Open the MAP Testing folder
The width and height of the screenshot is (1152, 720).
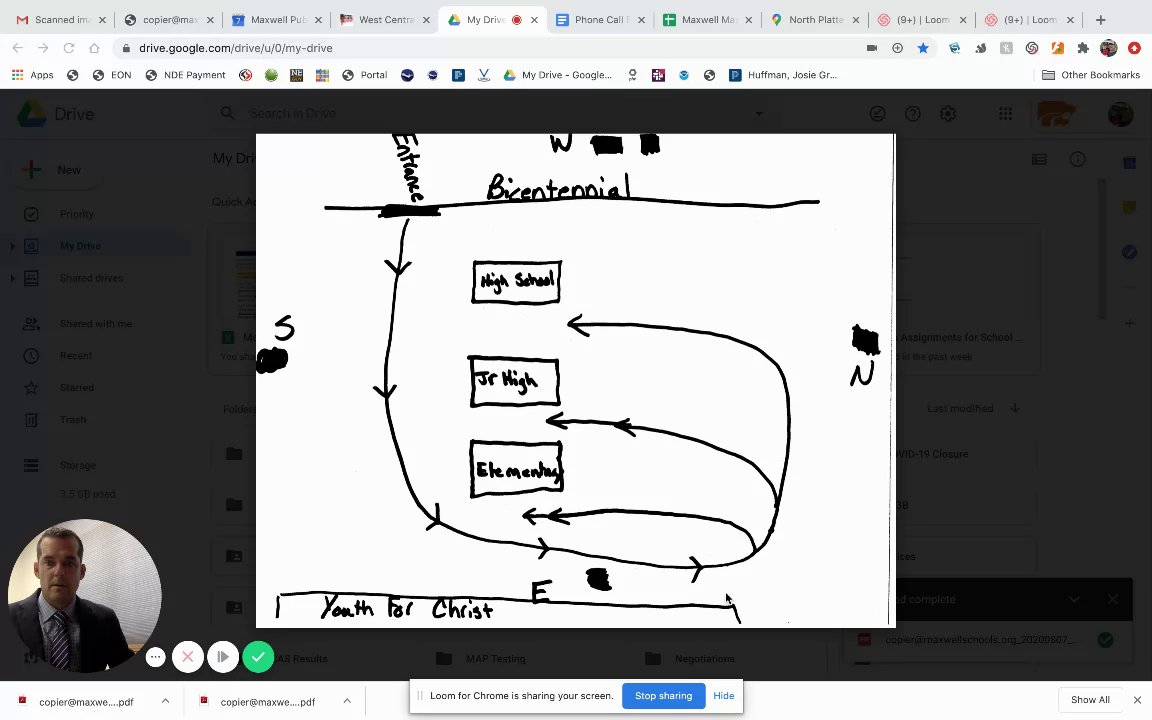[495, 658]
